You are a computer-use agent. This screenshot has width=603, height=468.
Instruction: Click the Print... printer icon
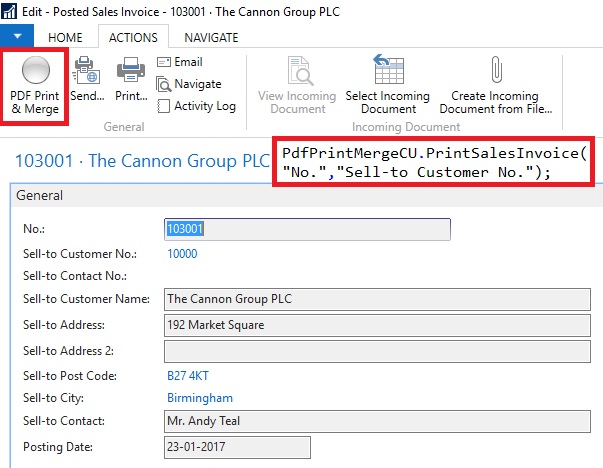coord(131,70)
